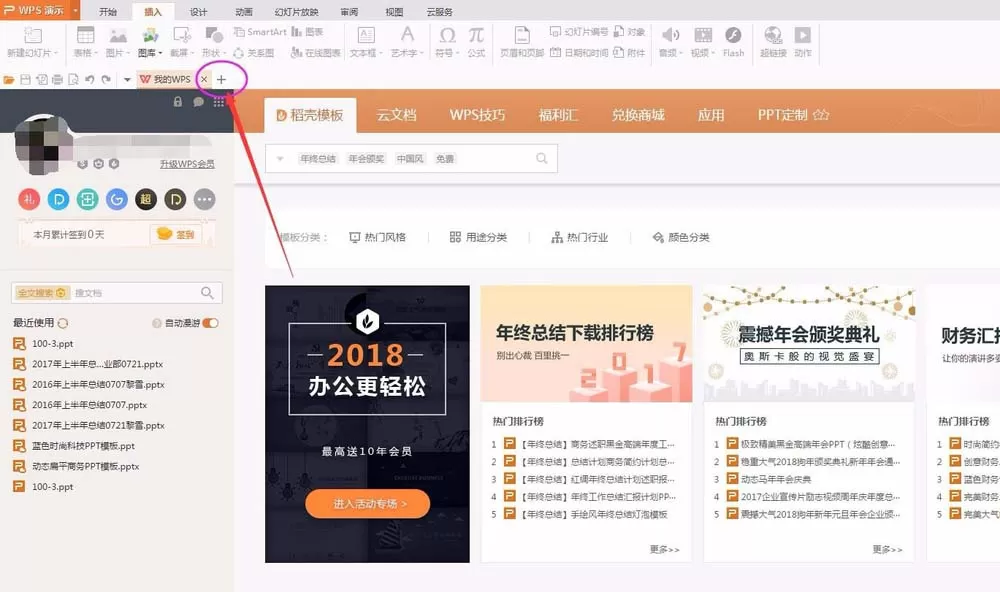Open the 升级WPS会员 link
Image resolution: width=1000 pixels, height=592 pixels.
point(187,164)
